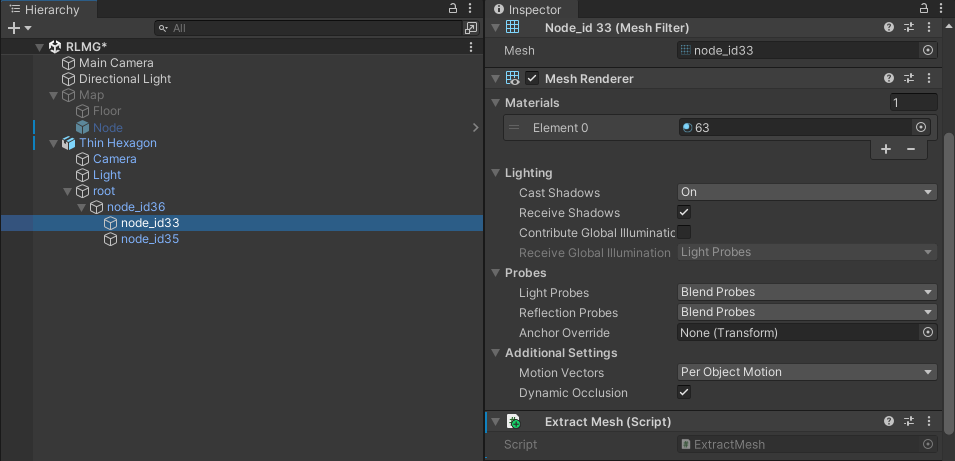
Task: Toggle hierarchy search mode icon
Action: 471,28
